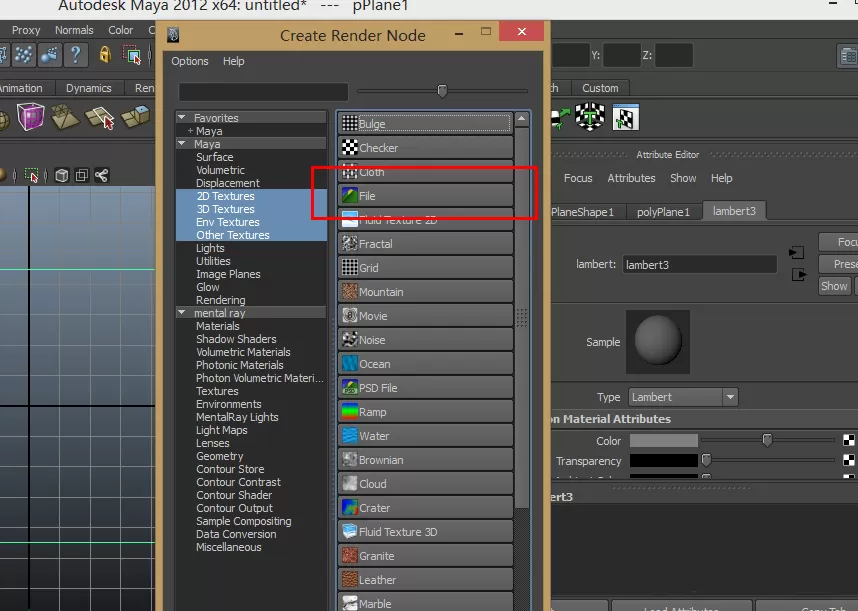Click the polygon cube shelf icon
The image size is (858, 611).
(x=31, y=116)
